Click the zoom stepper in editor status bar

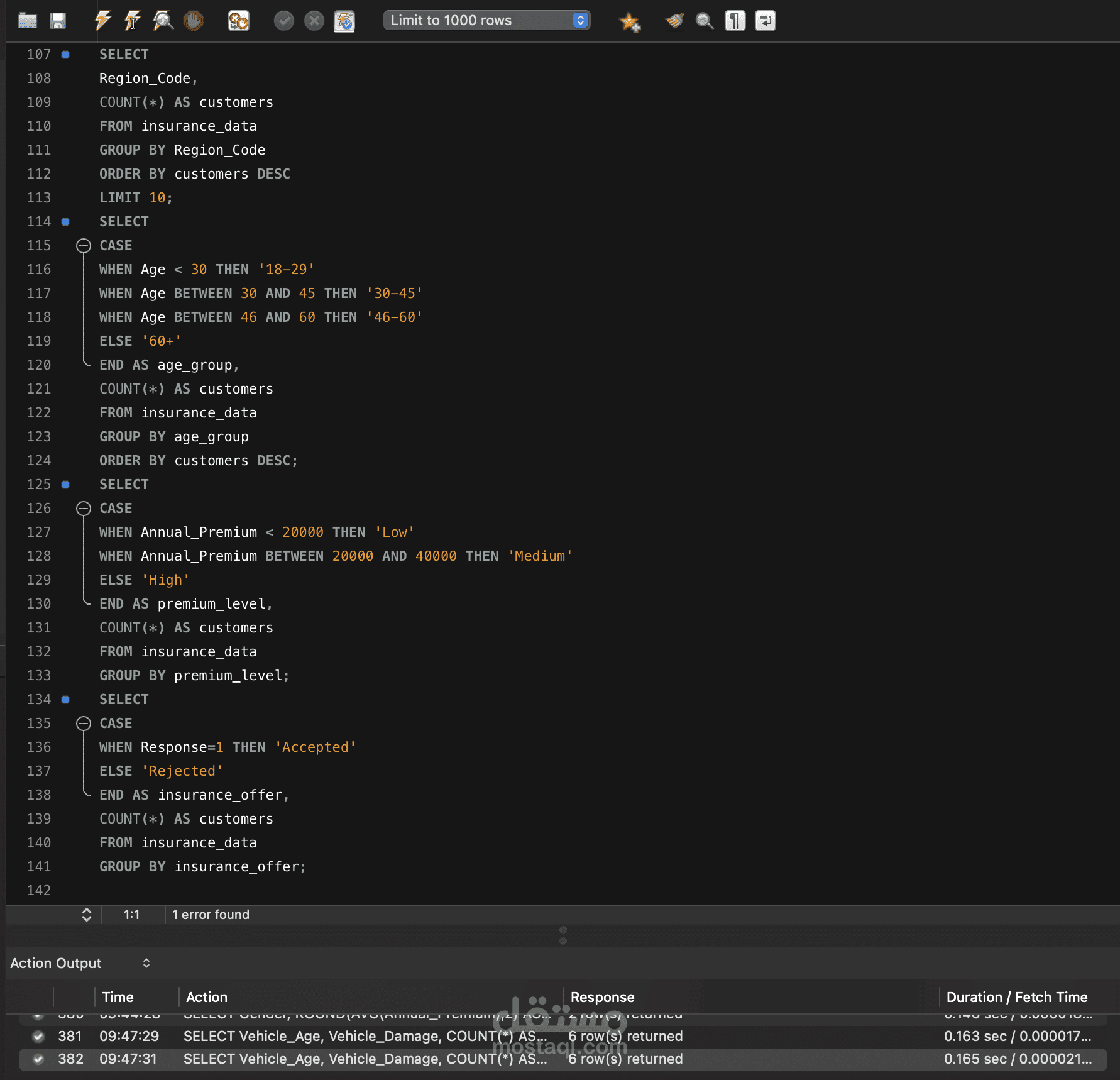click(x=87, y=915)
